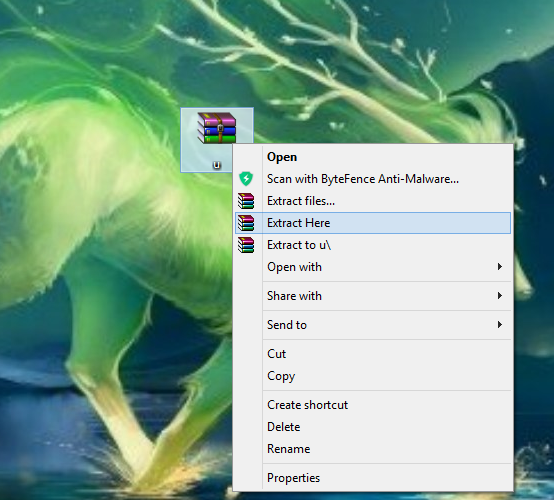554x500 pixels.
Task: Expand the Open with submenu arrow
Action: pos(500,267)
